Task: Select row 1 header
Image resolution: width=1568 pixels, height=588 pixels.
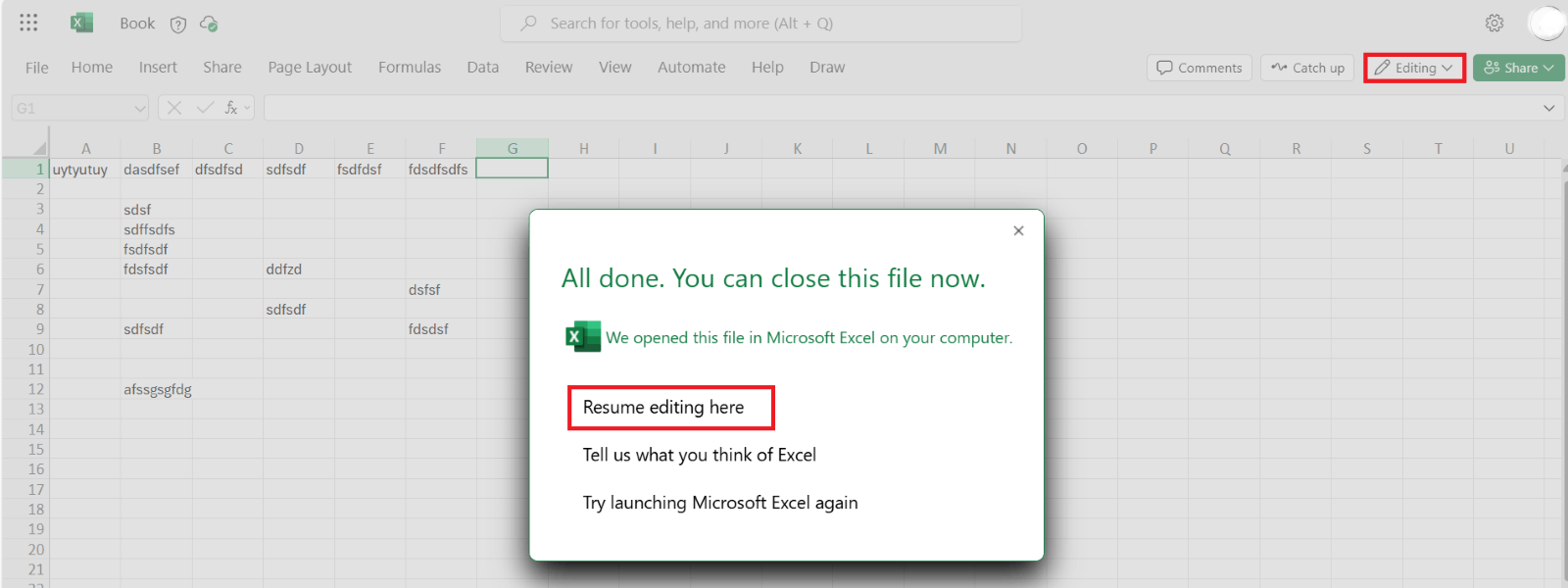Action: pos(25,169)
